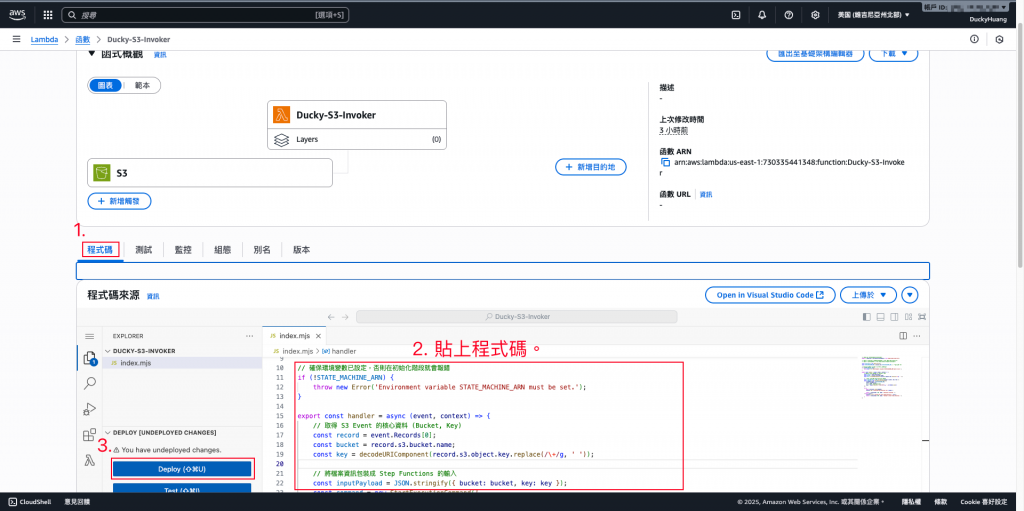Screen dimensions: 1024x511
Task: Launch the CloudShell icon in the top bar
Action: pyautogui.click(x=735, y=14)
